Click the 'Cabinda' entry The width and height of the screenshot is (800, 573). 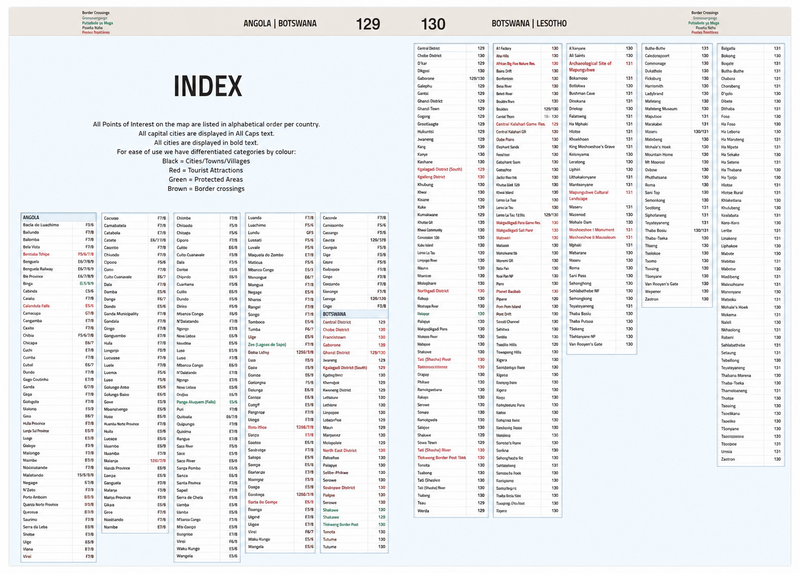click(x=30, y=291)
